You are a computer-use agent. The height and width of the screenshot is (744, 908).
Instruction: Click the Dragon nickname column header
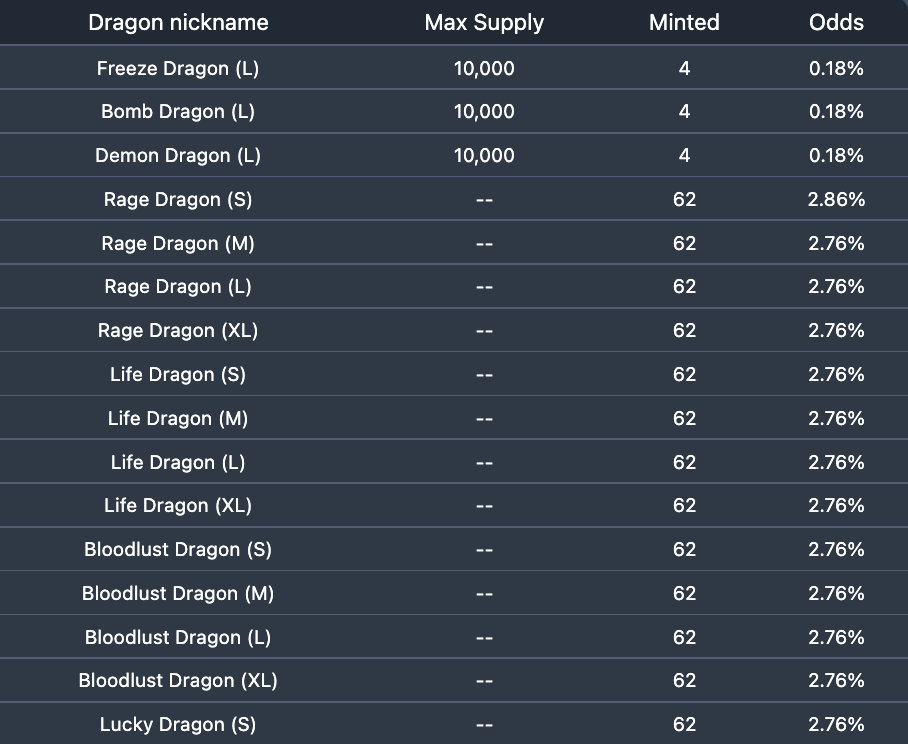[178, 23]
